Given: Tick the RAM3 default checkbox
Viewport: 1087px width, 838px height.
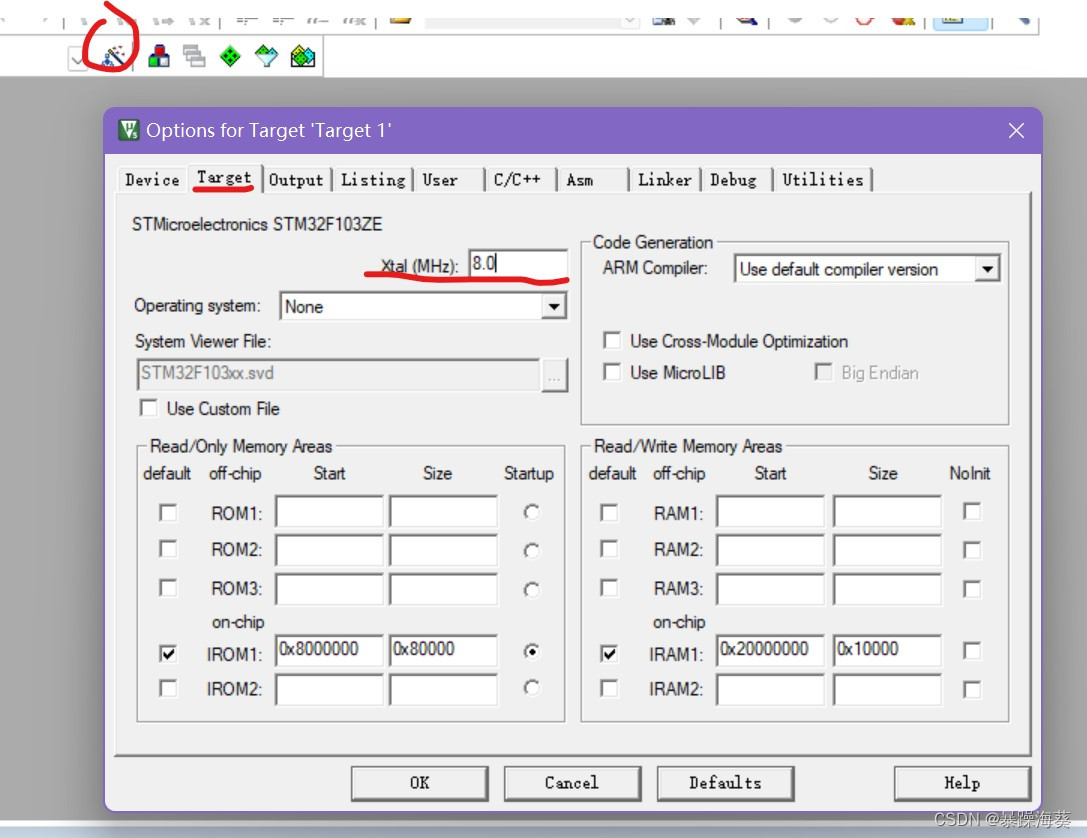Looking at the screenshot, I should click(x=609, y=588).
